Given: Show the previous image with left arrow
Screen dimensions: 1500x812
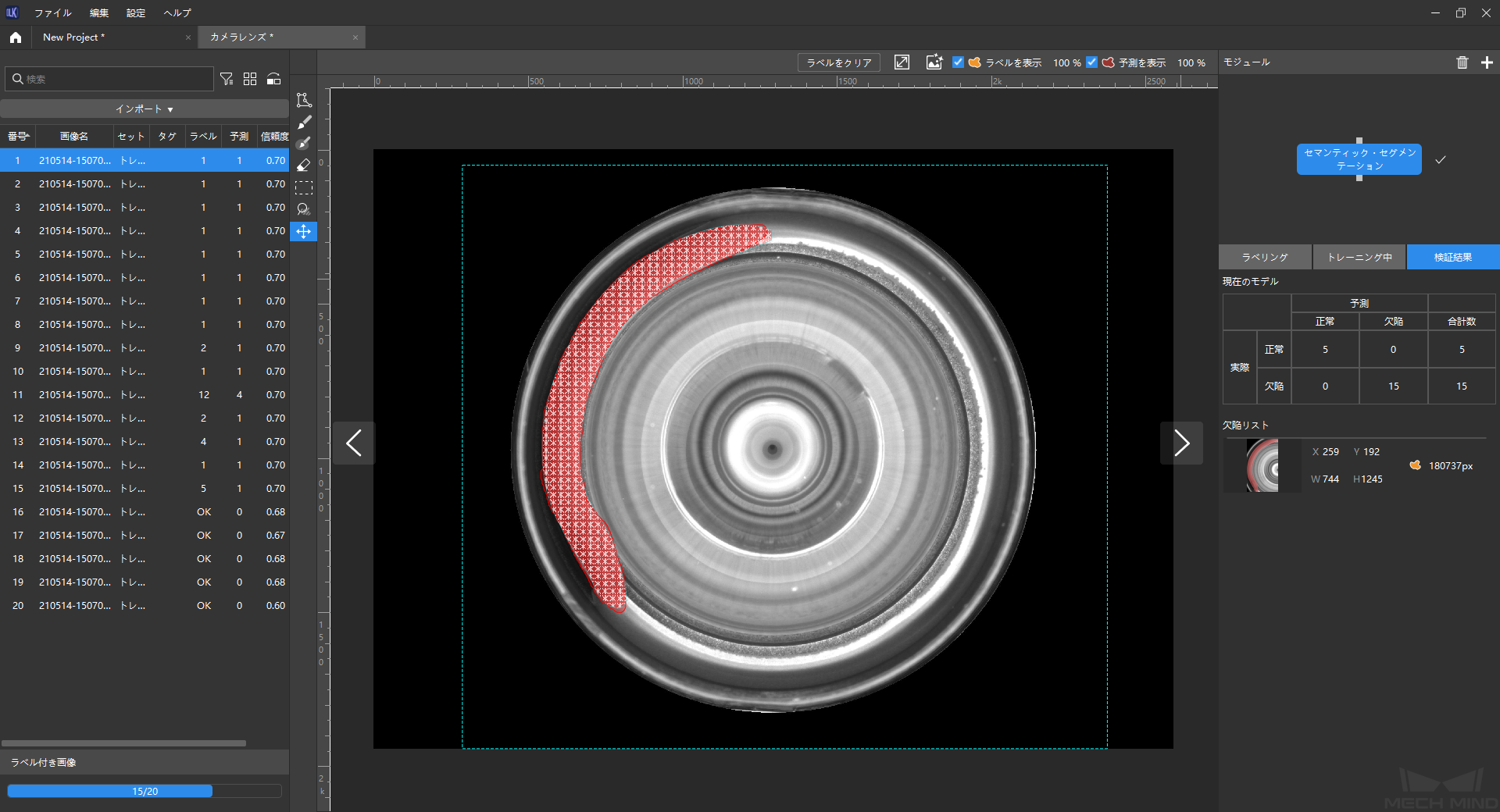Looking at the screenshot, I should click(x=354, y=443).
